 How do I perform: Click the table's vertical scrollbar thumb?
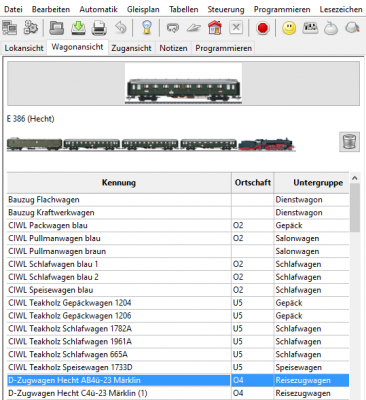coord(355,208)
